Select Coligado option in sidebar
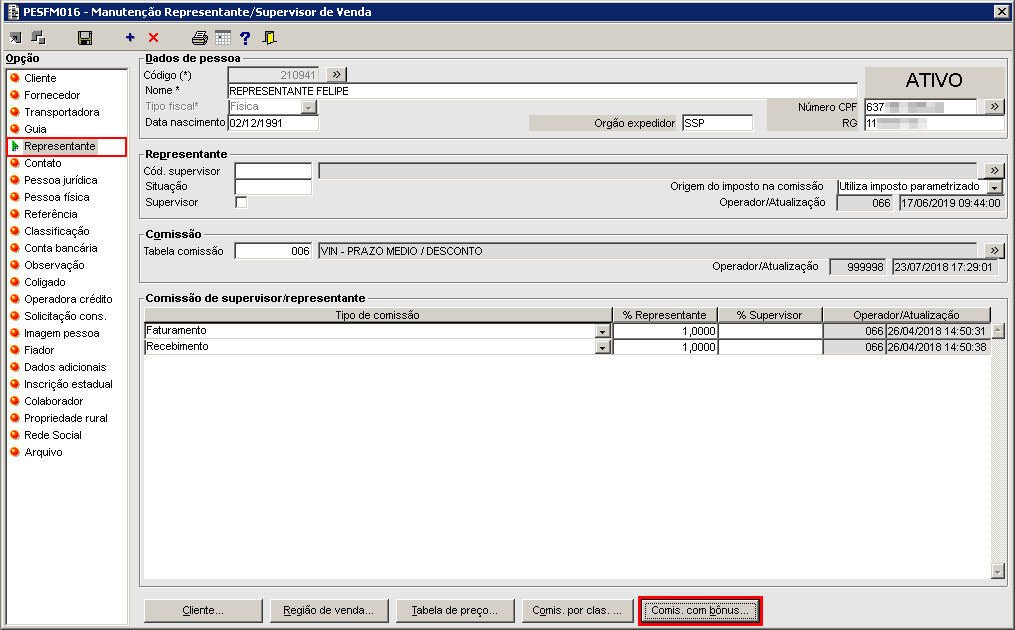Image resolution: width=1015 pixels, height=630 pixels. (45, 282)
